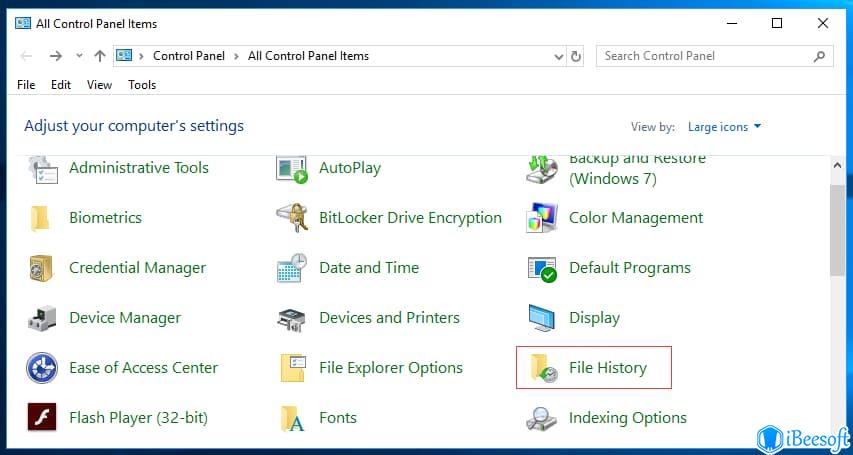Screen dimensions: 853x455
Task: Open the File History folder-clock icon
Action: [543, 368]
